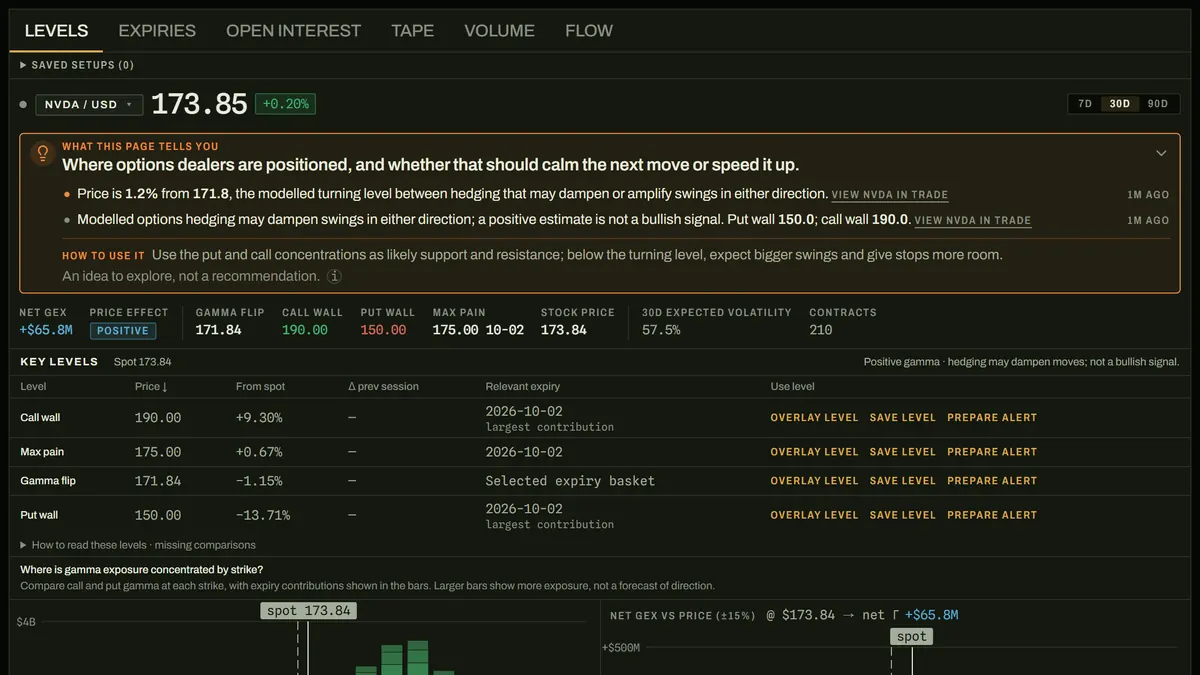
Task: Click the 'spot' marker on Net GEX chart
Action: [911, 636]
